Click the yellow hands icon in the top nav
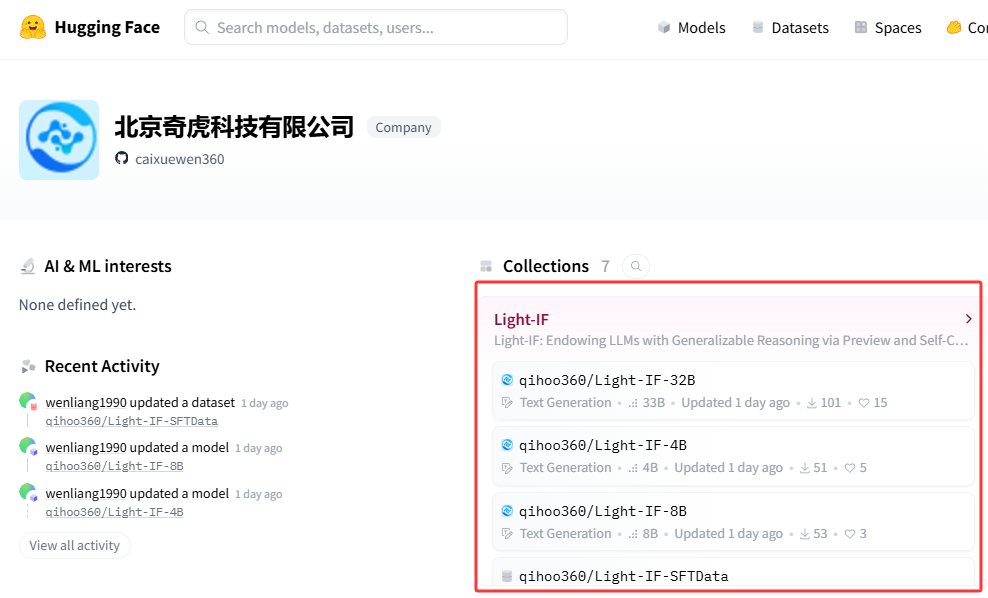The width and height of the screenshot is (988, 598). 954,27
